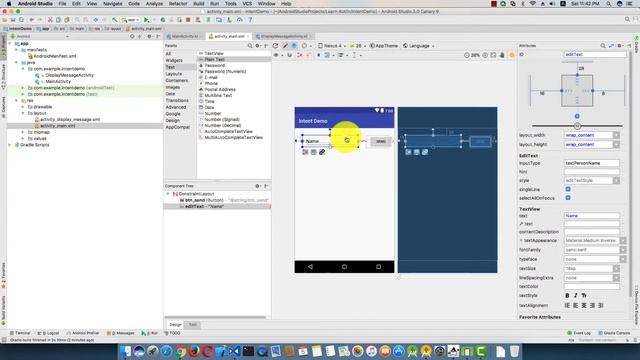Toggle Show Constraints eye icon
The height and width of the screenshot is (360, 640).
click(276, 55)
